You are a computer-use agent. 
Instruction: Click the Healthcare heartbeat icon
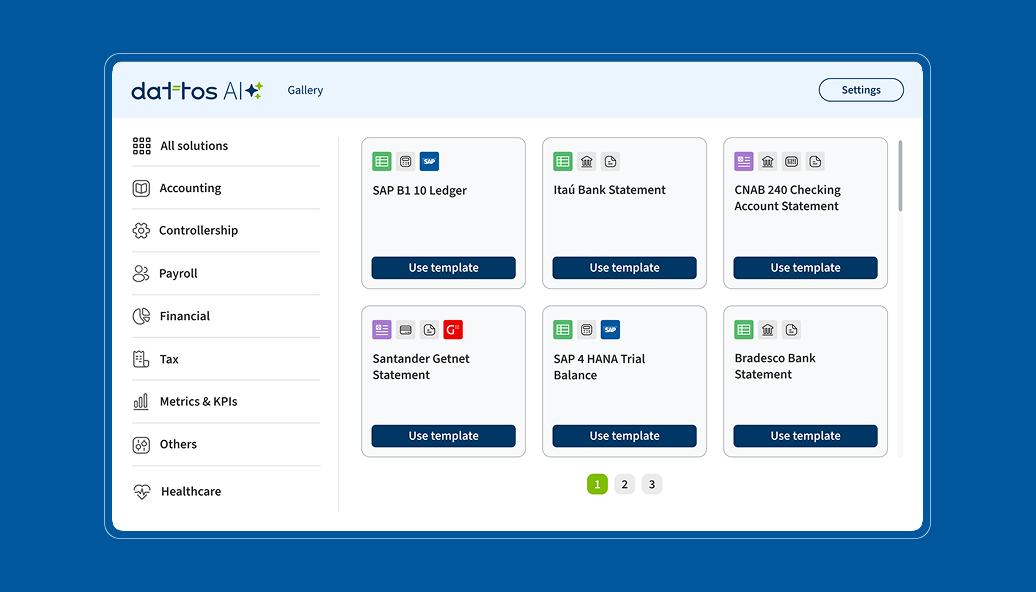141,492
